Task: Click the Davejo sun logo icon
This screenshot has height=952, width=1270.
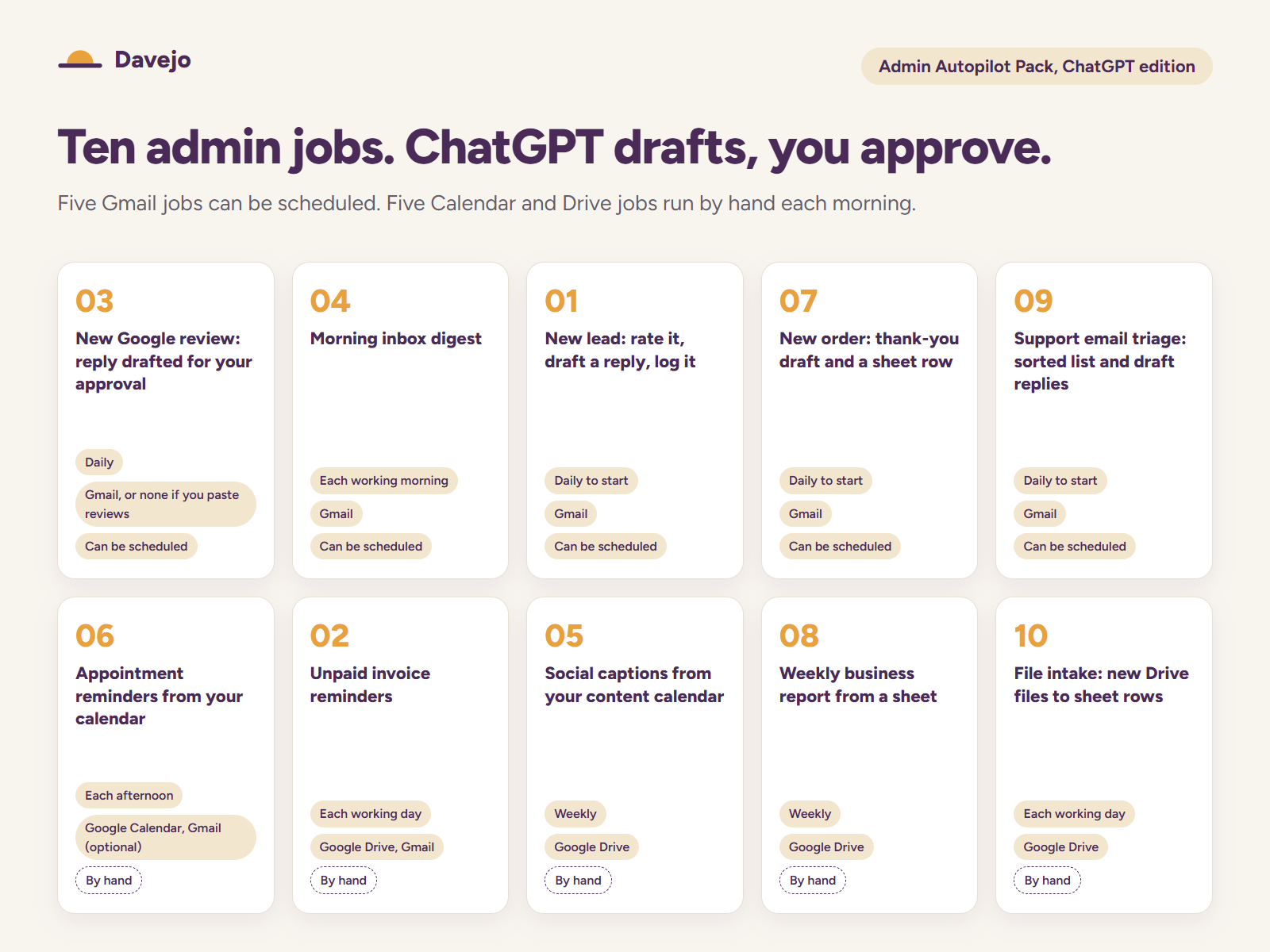Action: 80,59
